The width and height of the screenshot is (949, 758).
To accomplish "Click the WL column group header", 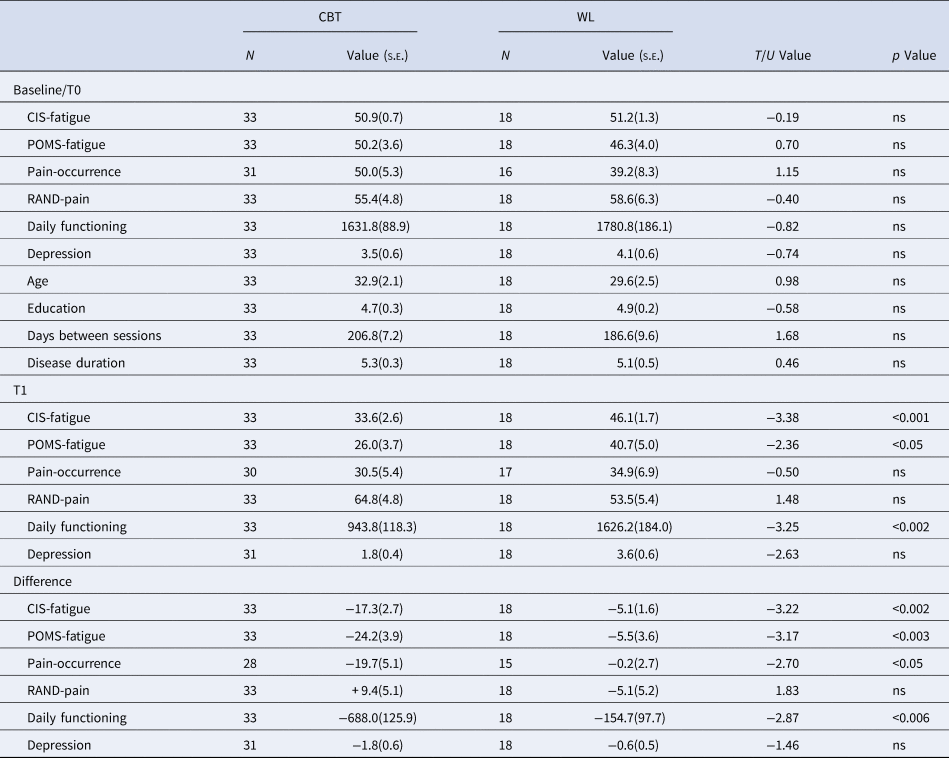I will coord(585,16).
